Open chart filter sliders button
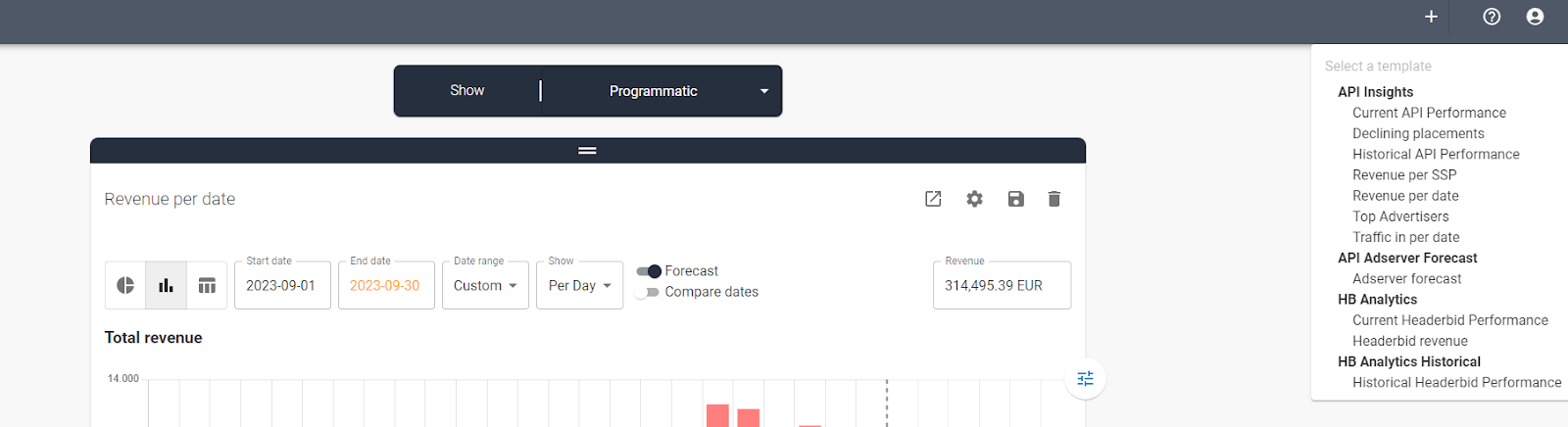This screenshot has height=427, width=1568. point(1086,379)
